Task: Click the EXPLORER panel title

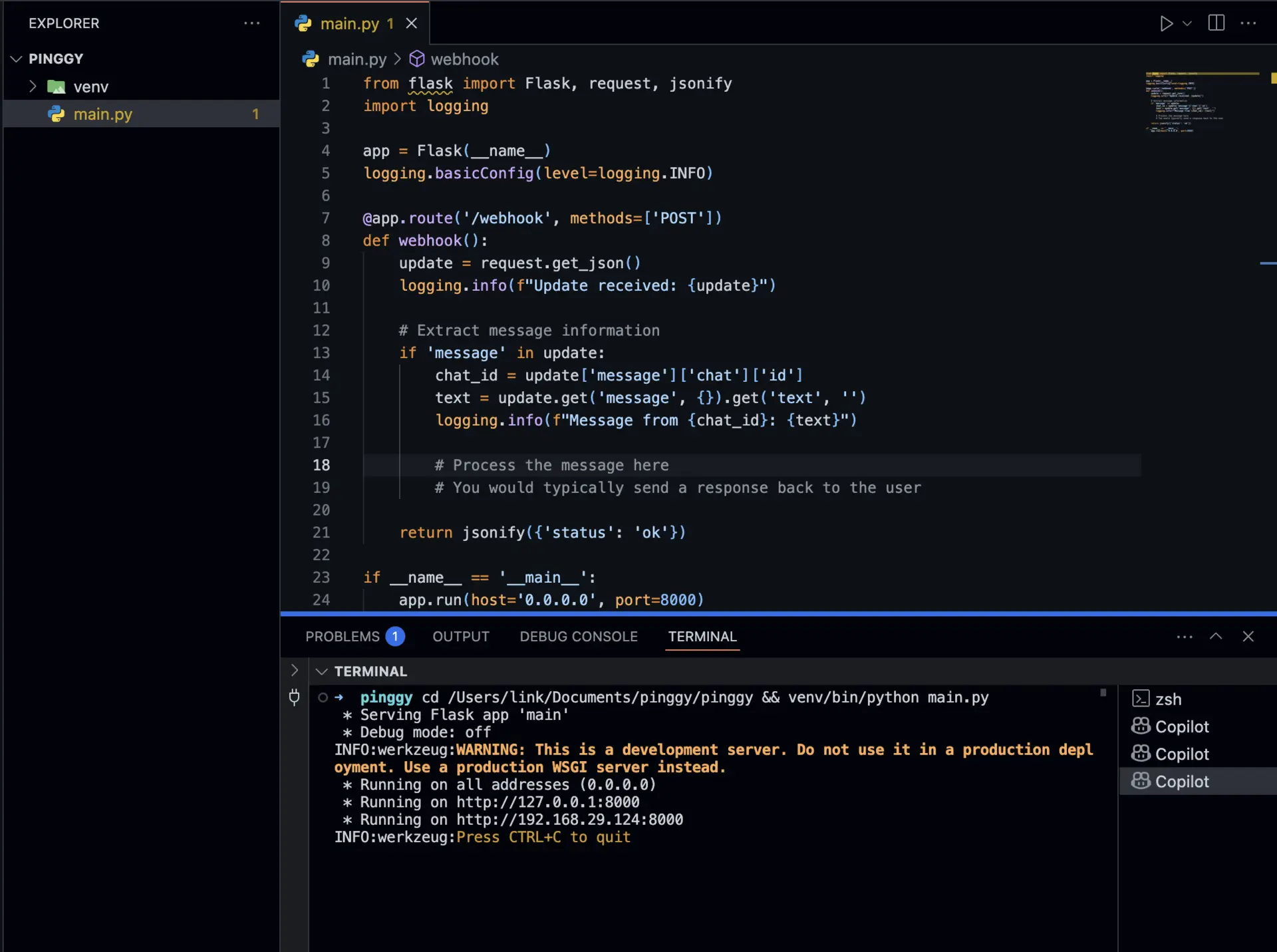Action: (64, 23)
